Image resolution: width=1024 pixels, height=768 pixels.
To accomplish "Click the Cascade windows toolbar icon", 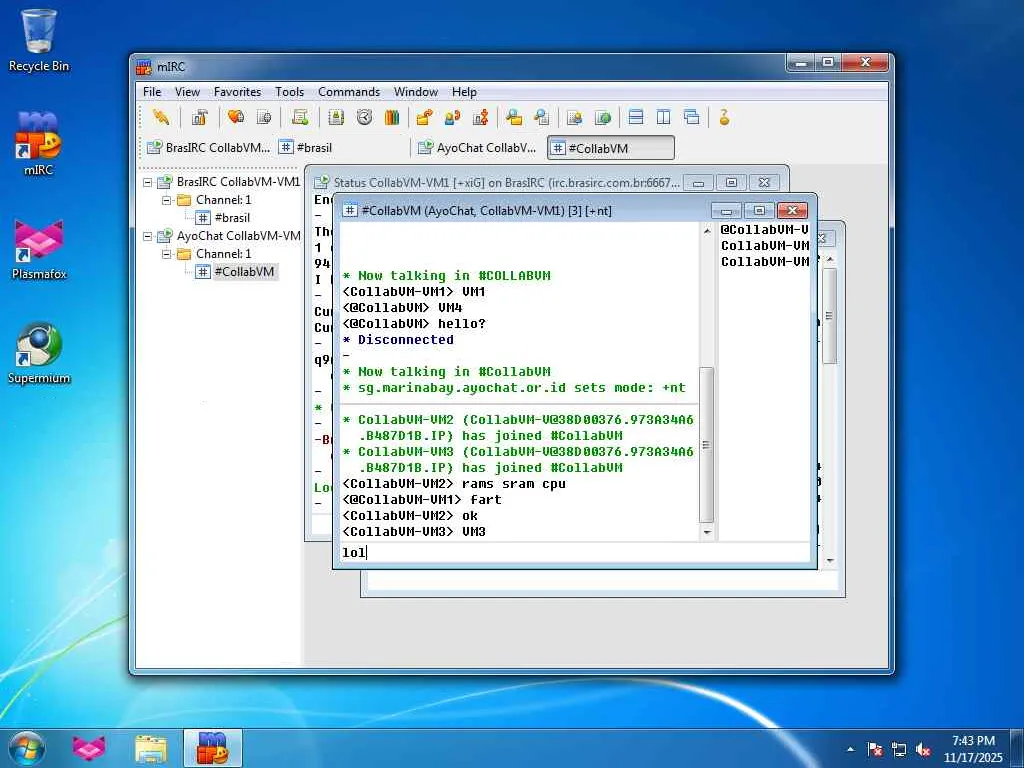I will pyautogui.click(x=692, y=118).
